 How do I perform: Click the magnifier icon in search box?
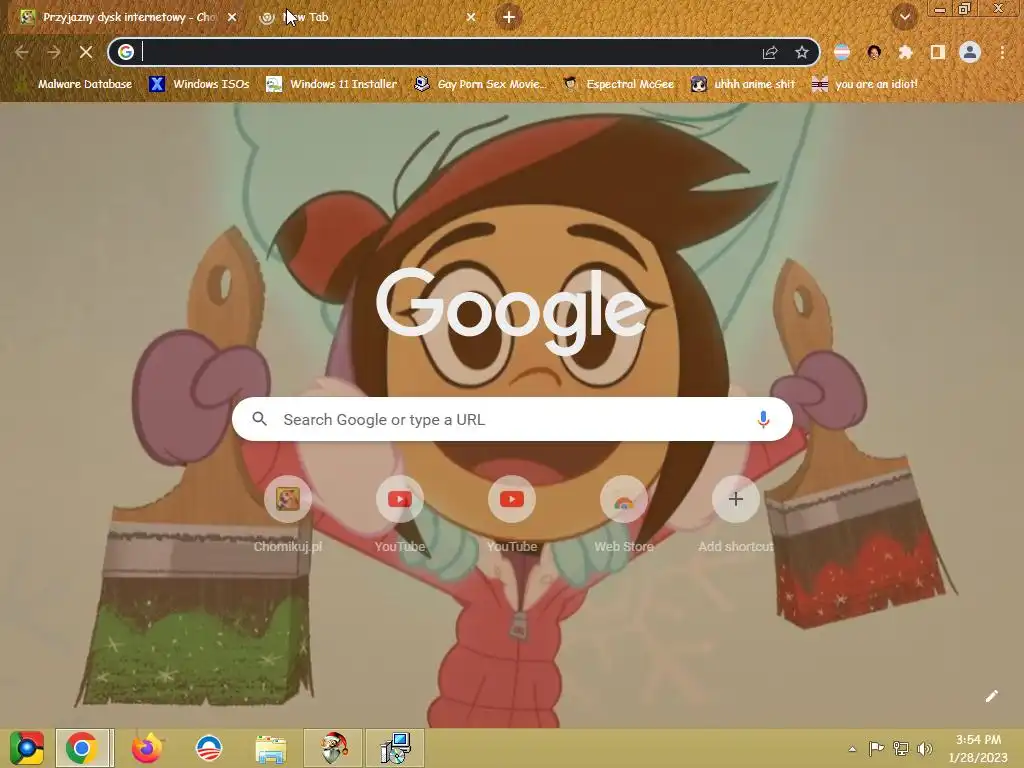point(259,419)
